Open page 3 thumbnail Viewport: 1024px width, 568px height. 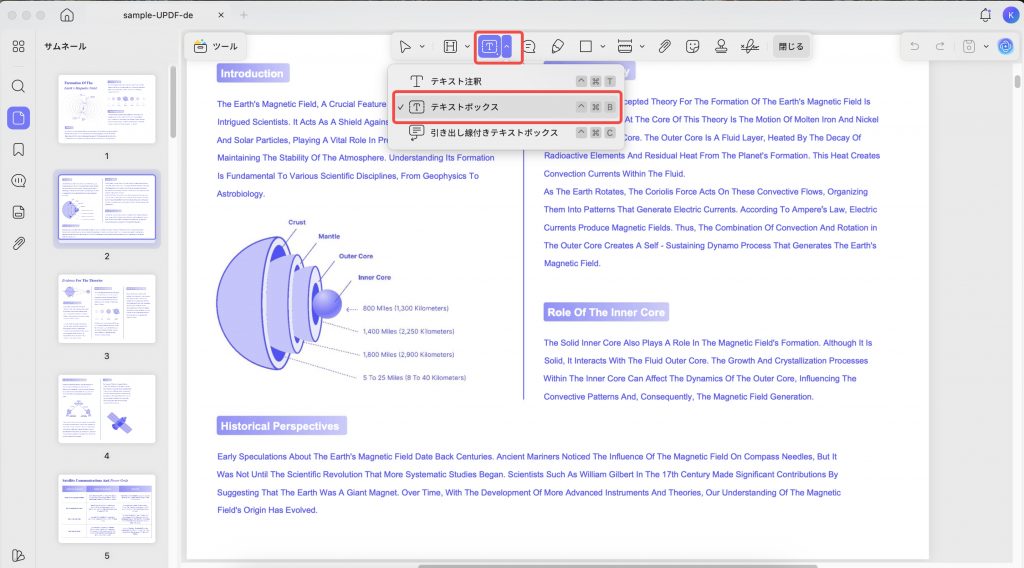(107, 309)
